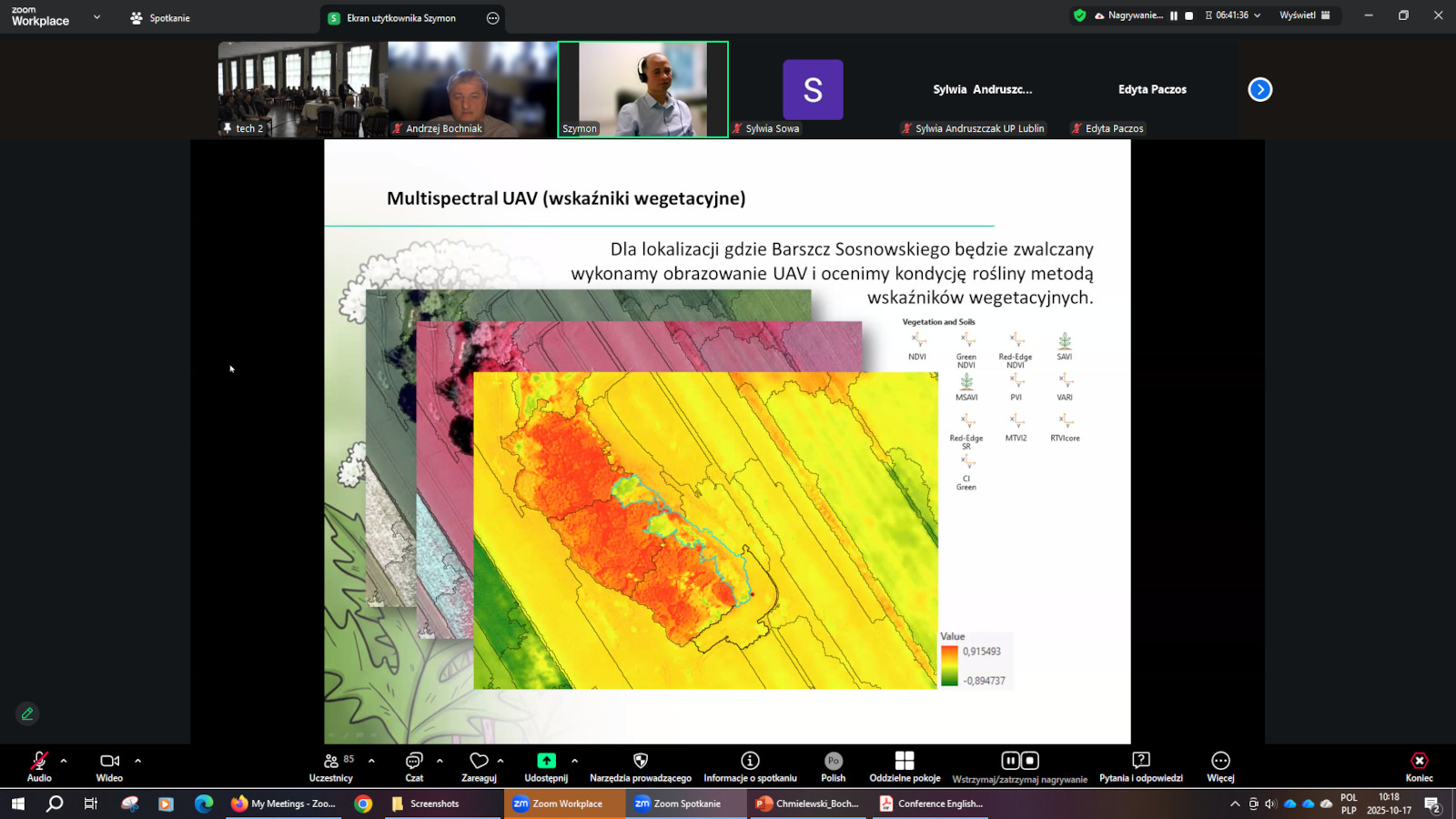The width and height of the screenshot is (1456, 819).
Task: Open Oddzielne pokoje breakout rooms
Action: coord(905,766)
